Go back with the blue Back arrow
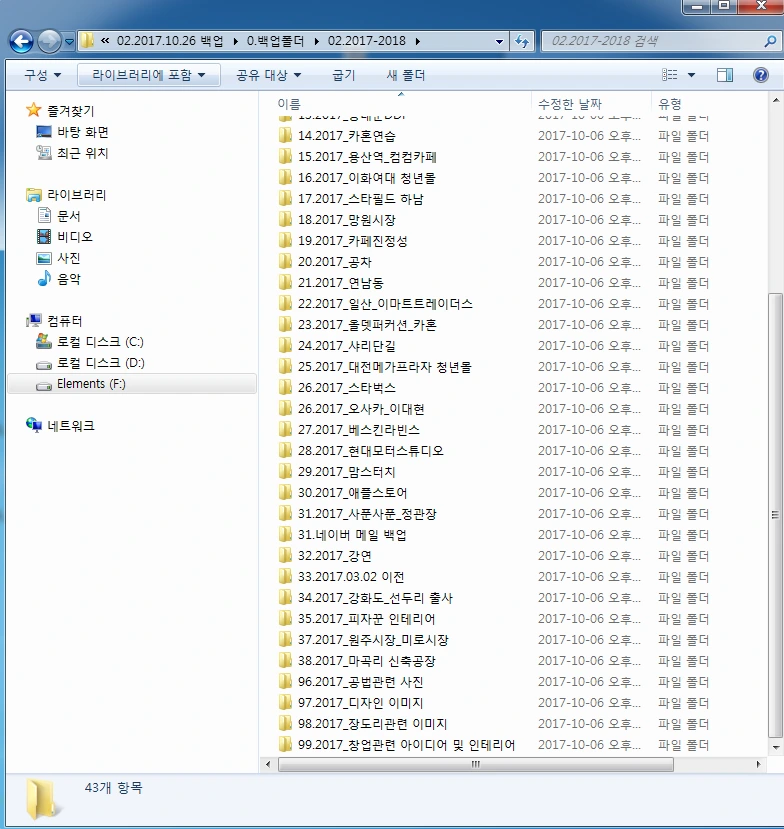Image resolution: width=784 pixels, height=829 pixels. tap(22, 41)
